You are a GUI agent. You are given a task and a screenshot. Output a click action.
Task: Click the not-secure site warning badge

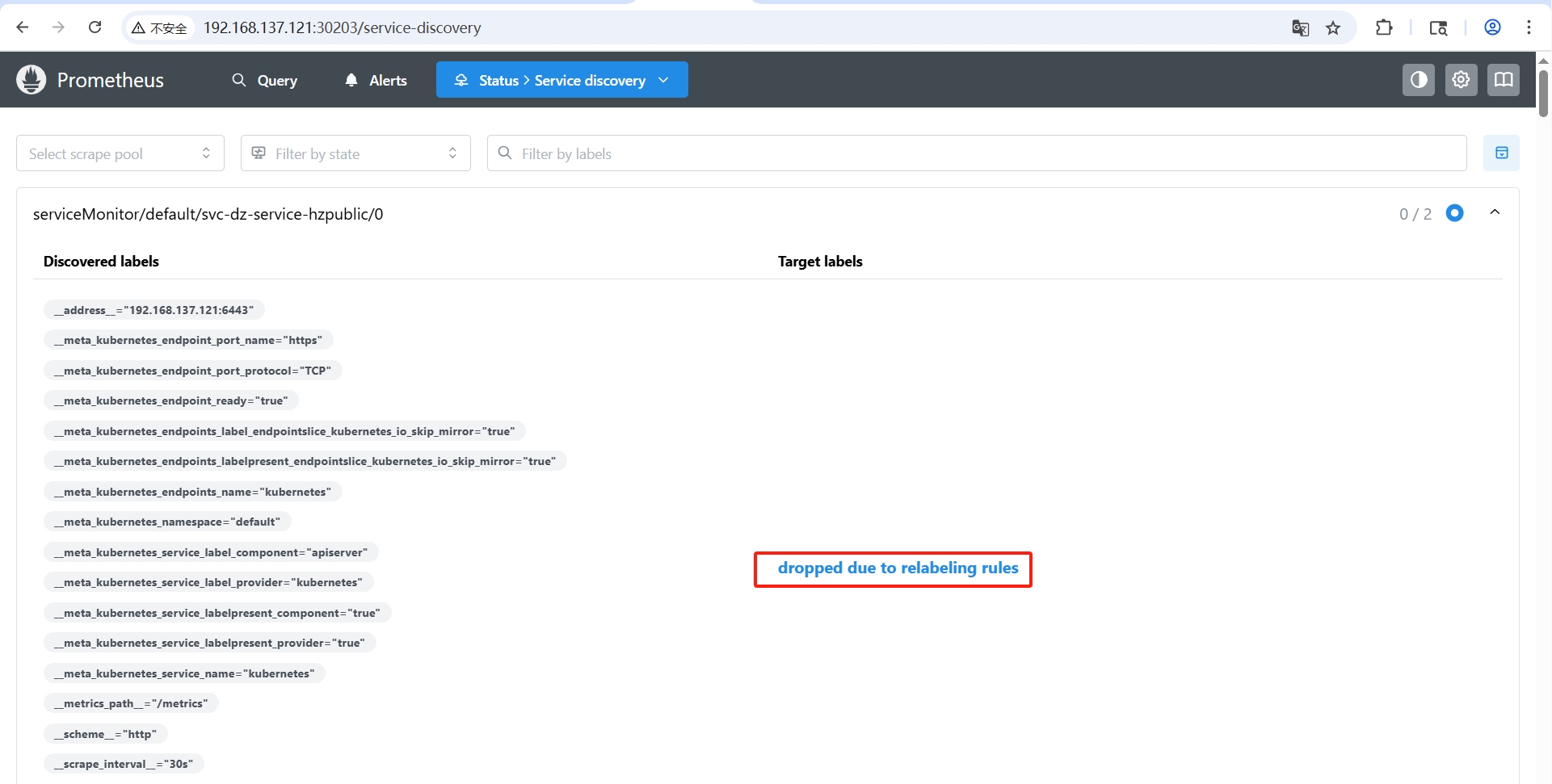(159, 28)
